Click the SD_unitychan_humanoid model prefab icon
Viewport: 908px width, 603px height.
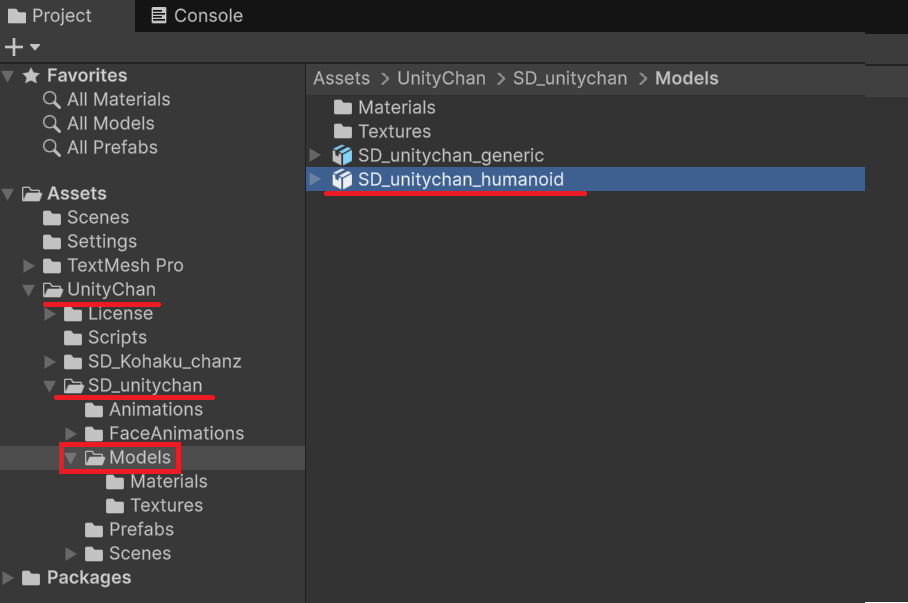click(x=342, y=180)
